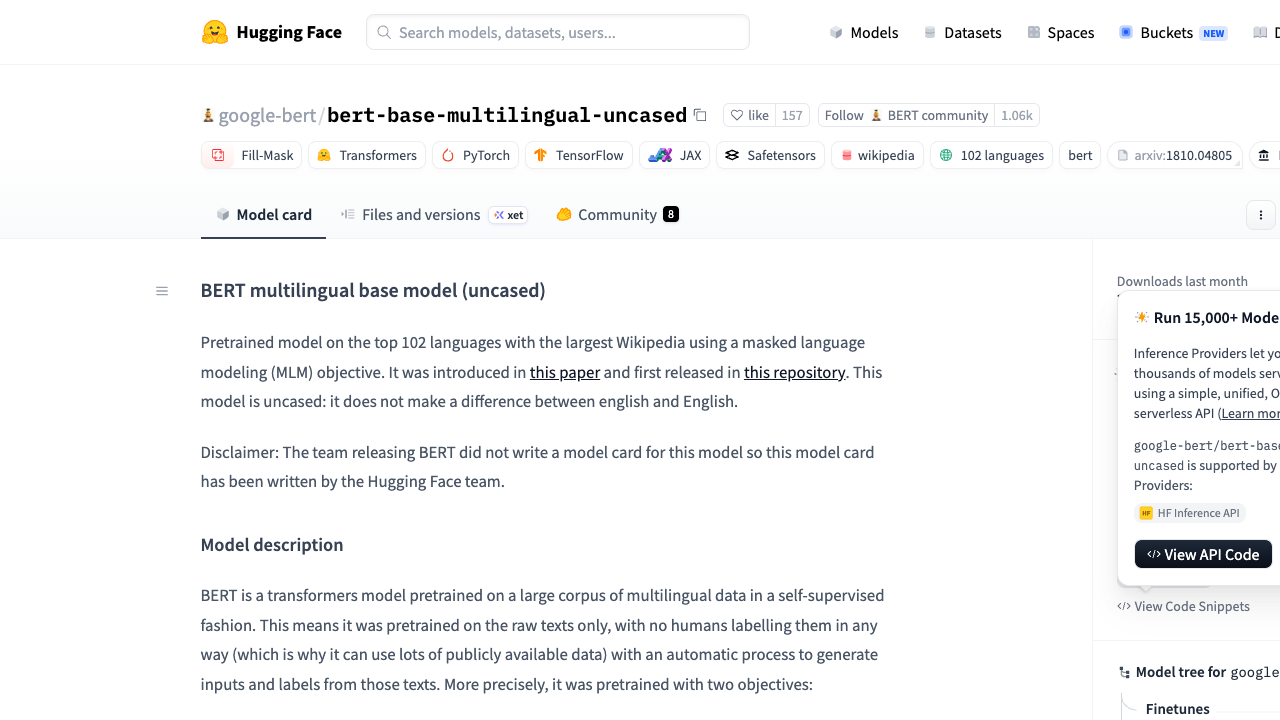Open the 1.06k followers count
The image size is (1280, 720).
pyautogui.click(x=1016, y=115)
